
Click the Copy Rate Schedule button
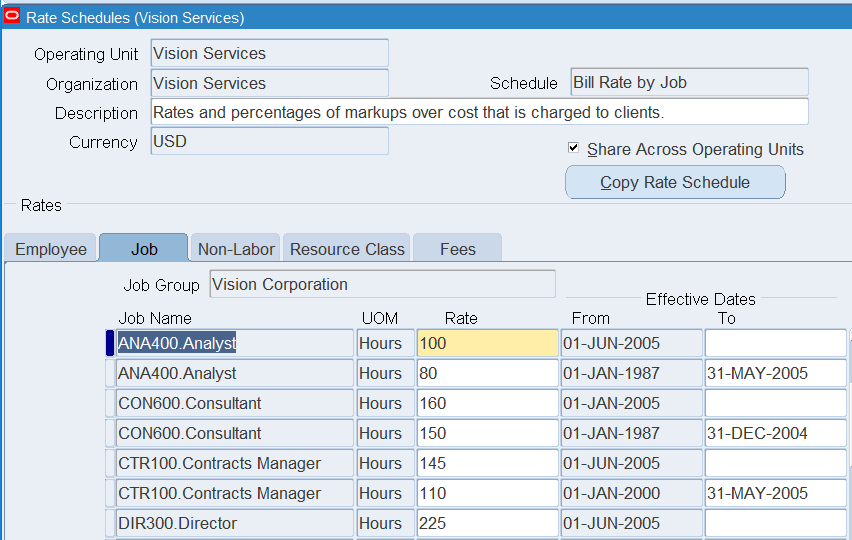675,183
